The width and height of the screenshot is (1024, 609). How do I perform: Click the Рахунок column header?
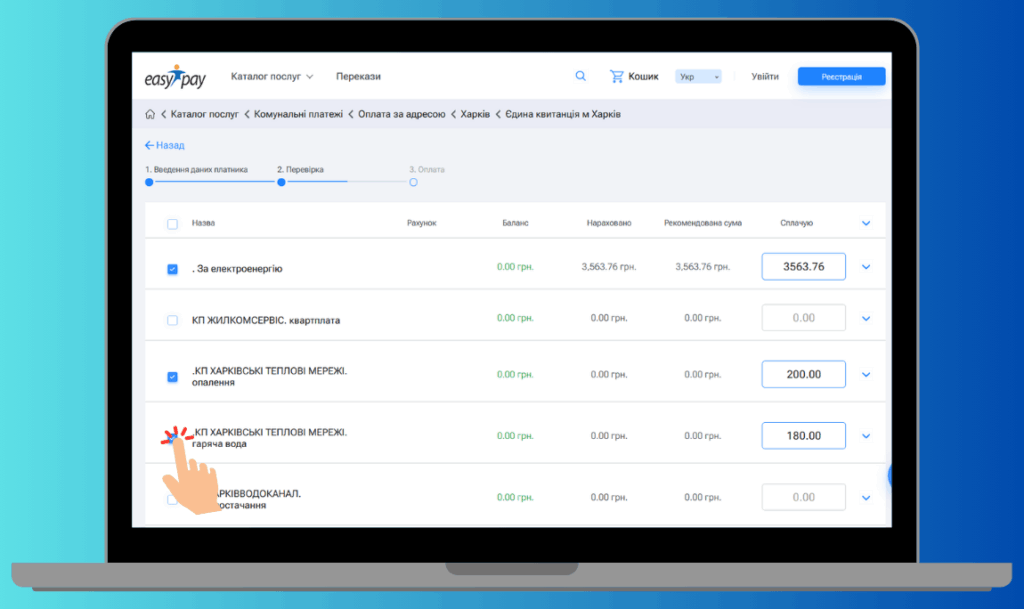point(421,223)
